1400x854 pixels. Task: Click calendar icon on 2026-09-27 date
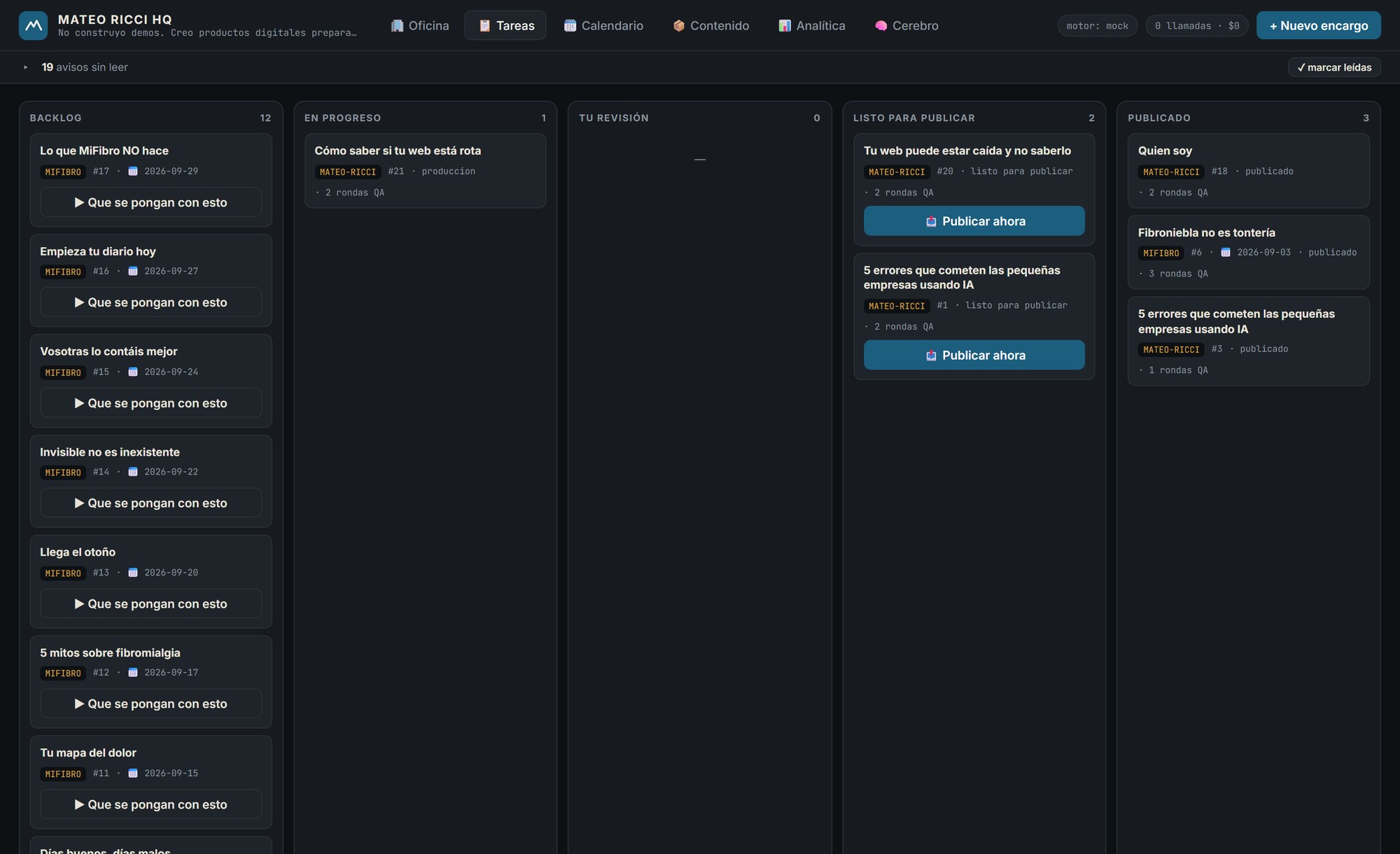(133, 272)
